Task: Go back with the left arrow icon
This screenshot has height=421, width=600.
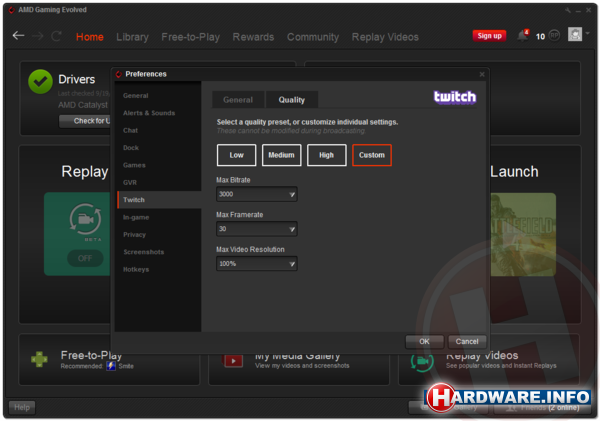Action: [x=18, y=36]
